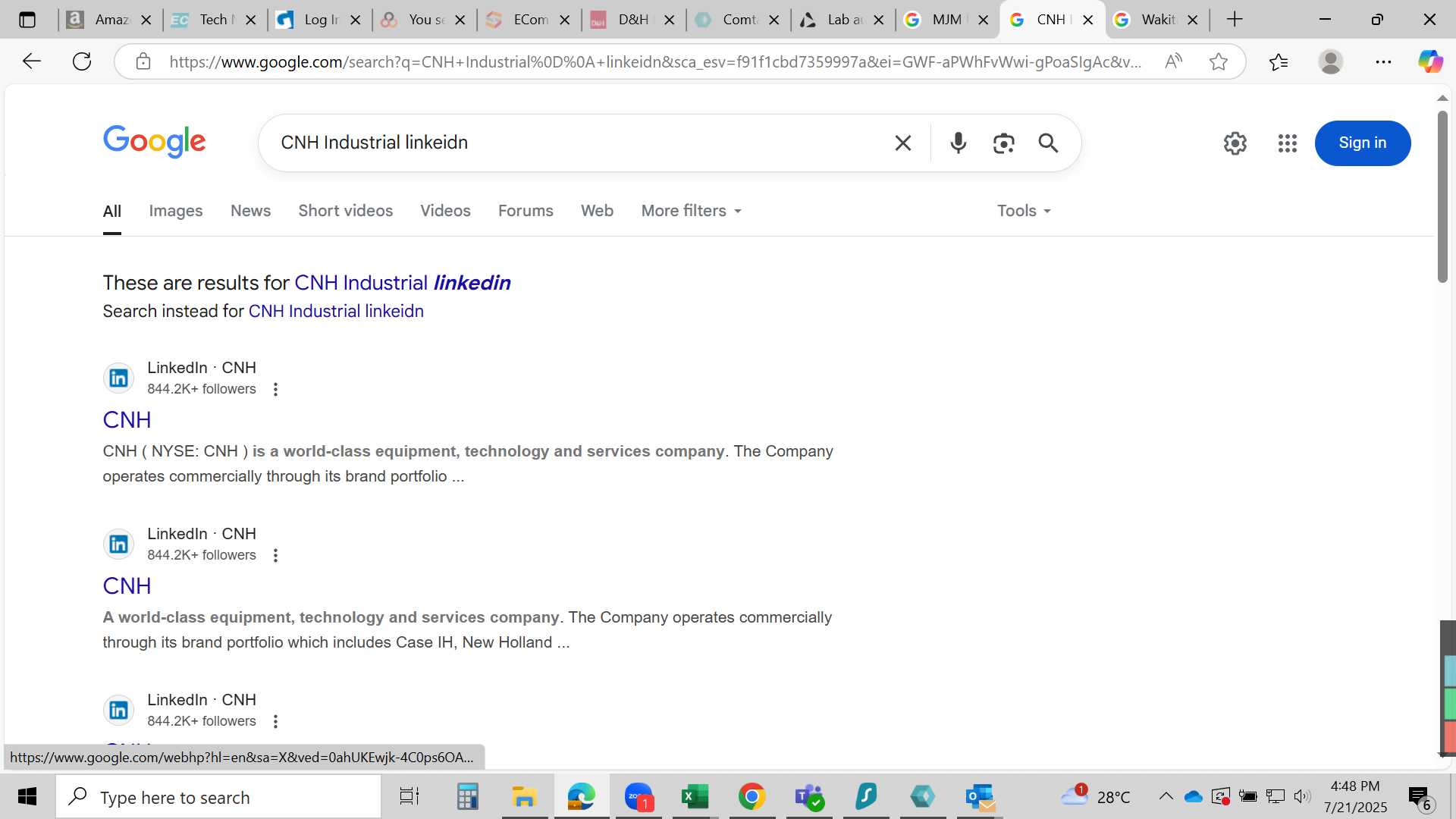Open Outlook from the taskbar

point(980,796)
